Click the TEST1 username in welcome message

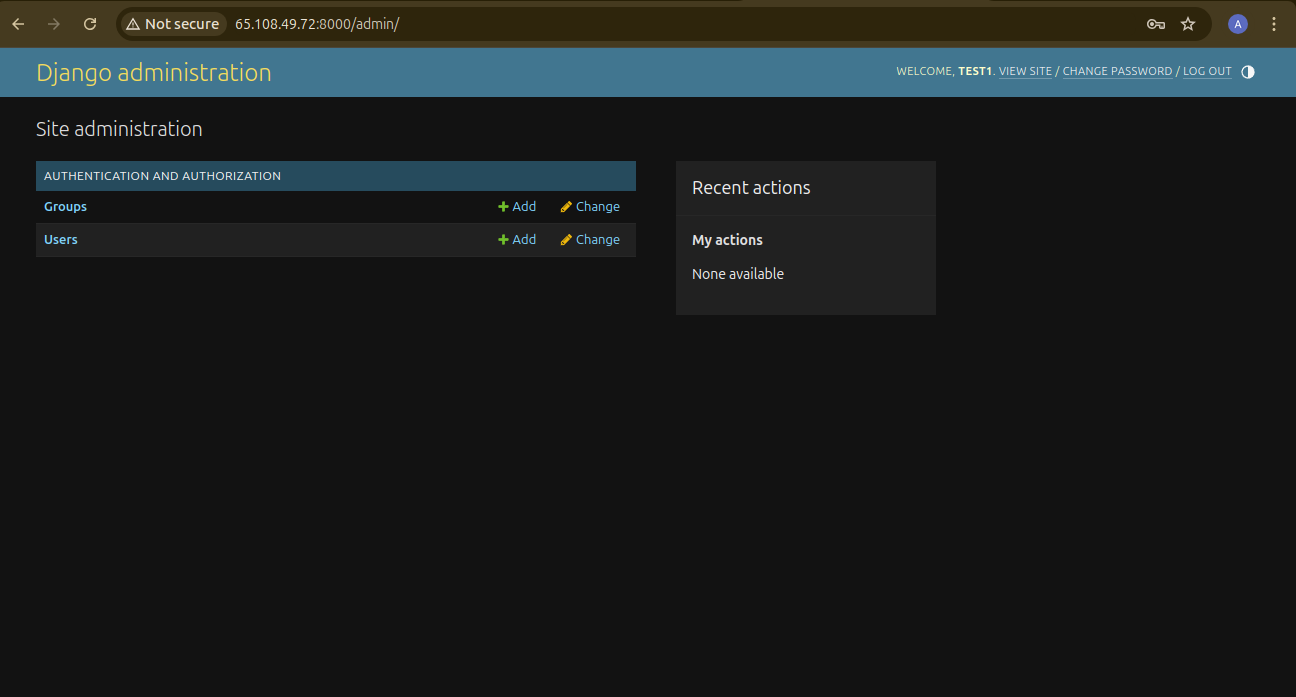tap(975, 72)
